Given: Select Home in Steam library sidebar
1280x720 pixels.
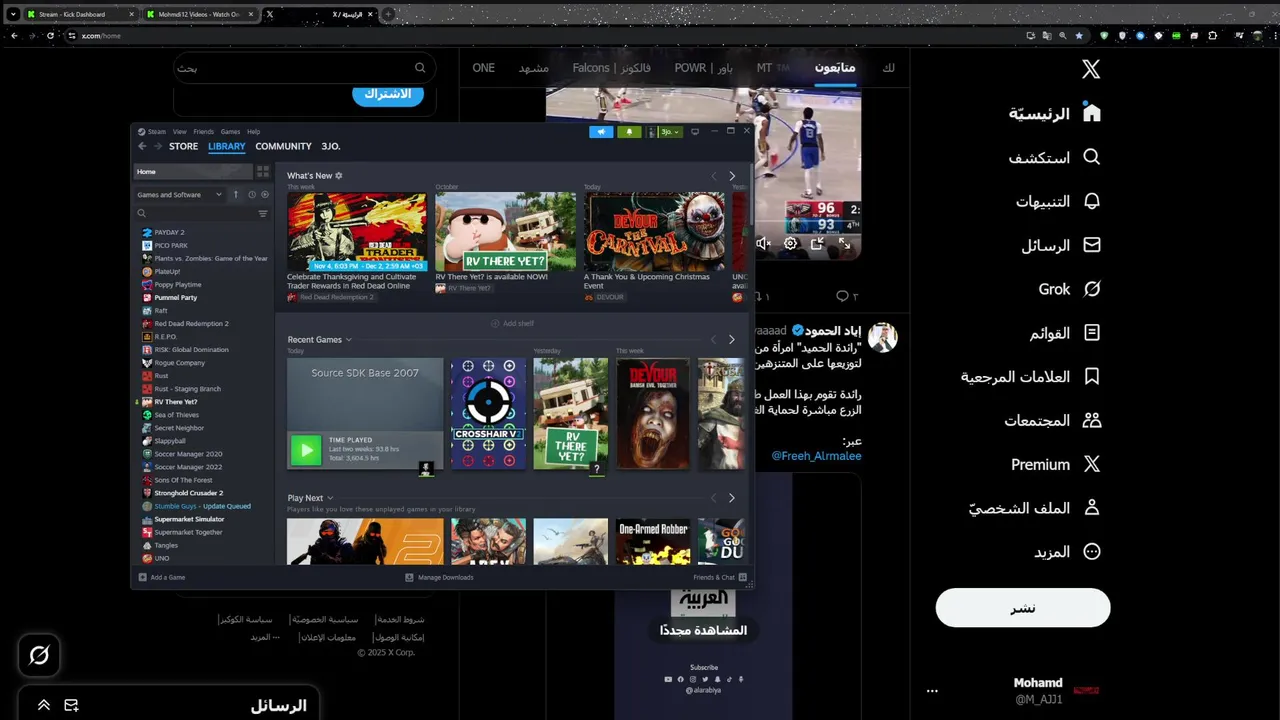Looking at the screenshot, I should (x=192, y=172).
